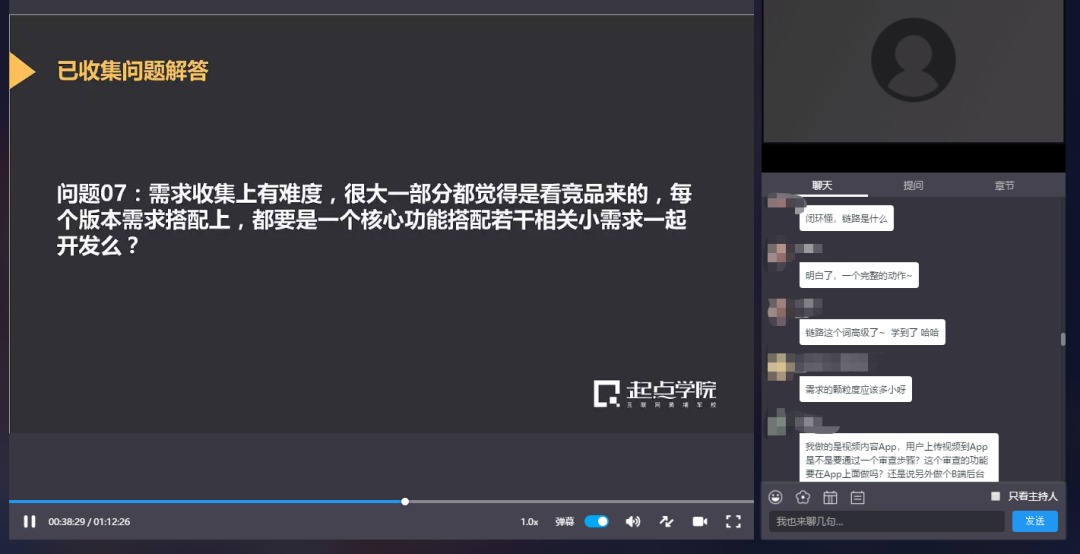Click the flower gift icon
Screen dimensions: 1080x554
coord(802,497)
